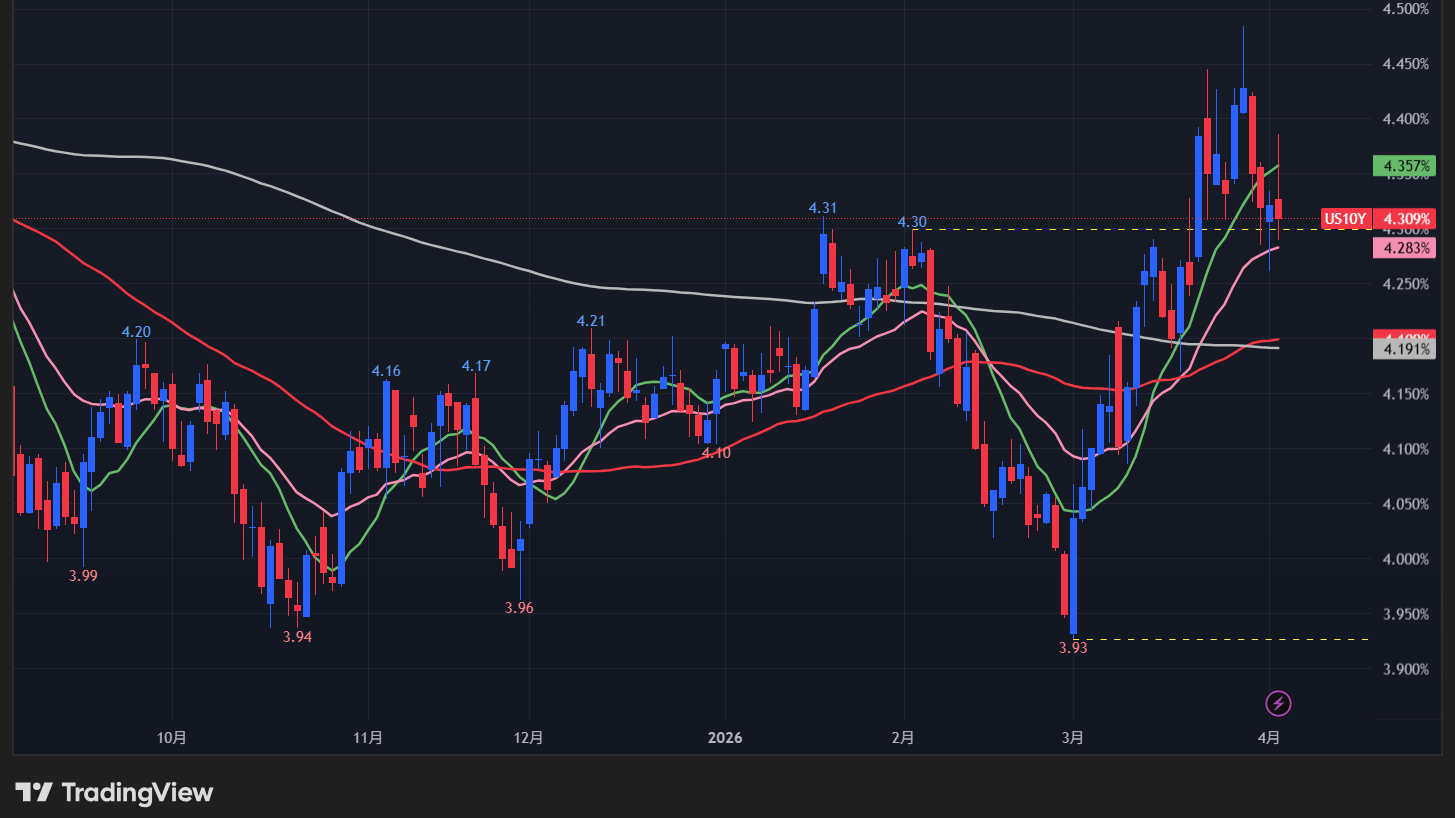1455x818 pixels.
Task: Click the US10Y symbol label
Action: click(x=1345, y=218)
